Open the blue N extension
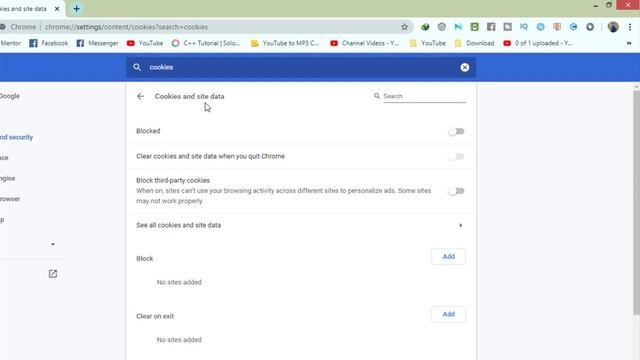The width and height of the screenshot is (640, 360). tap(458, 27)
